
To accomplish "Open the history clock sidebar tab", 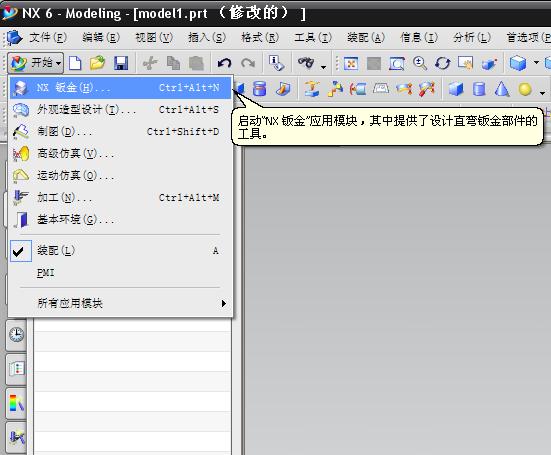I will tap(16, 334).
